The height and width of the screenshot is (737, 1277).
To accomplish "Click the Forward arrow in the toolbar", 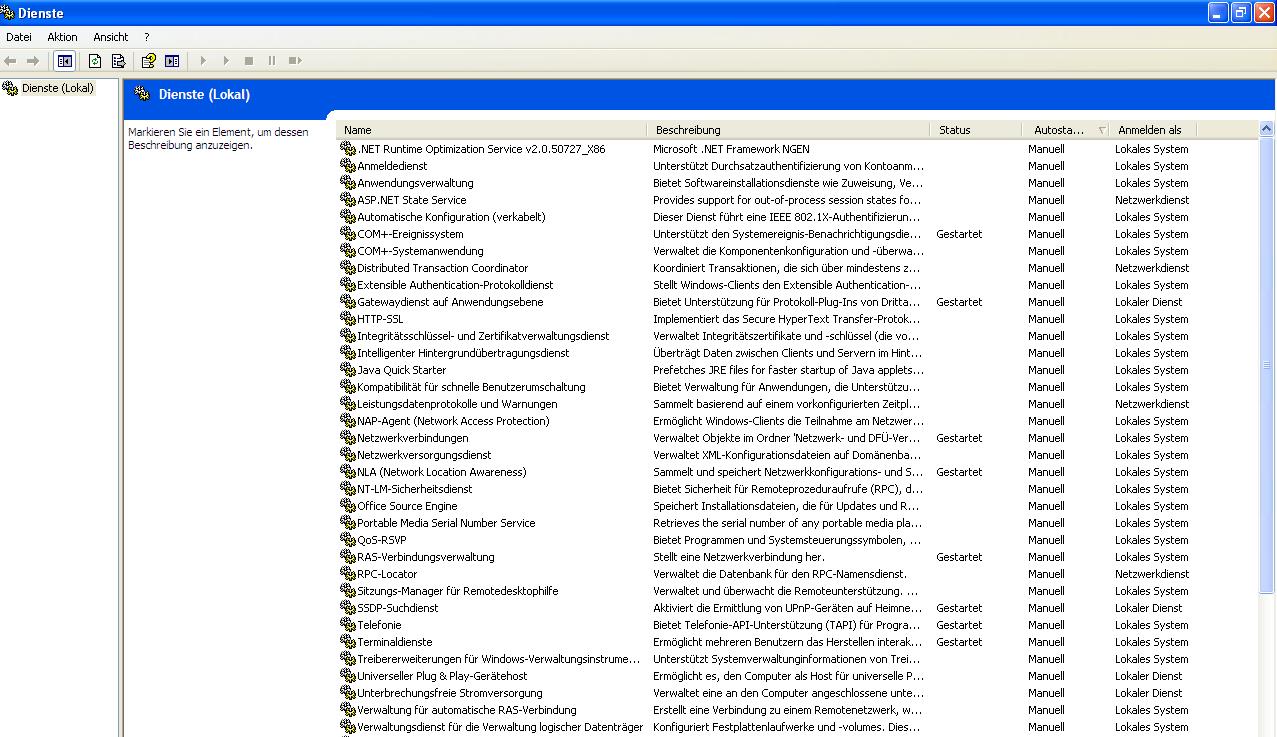I will pyautogui.click(x=33, y=61).
